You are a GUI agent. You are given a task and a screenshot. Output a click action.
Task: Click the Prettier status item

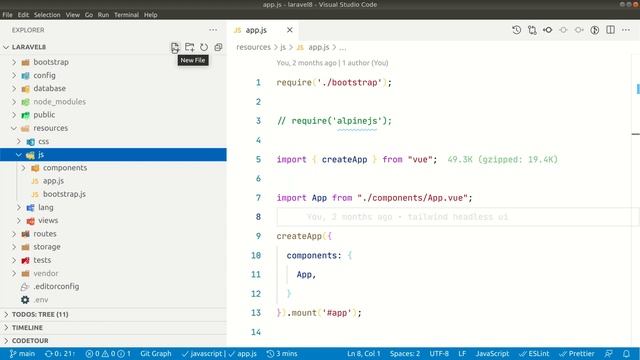click(576, 354)
